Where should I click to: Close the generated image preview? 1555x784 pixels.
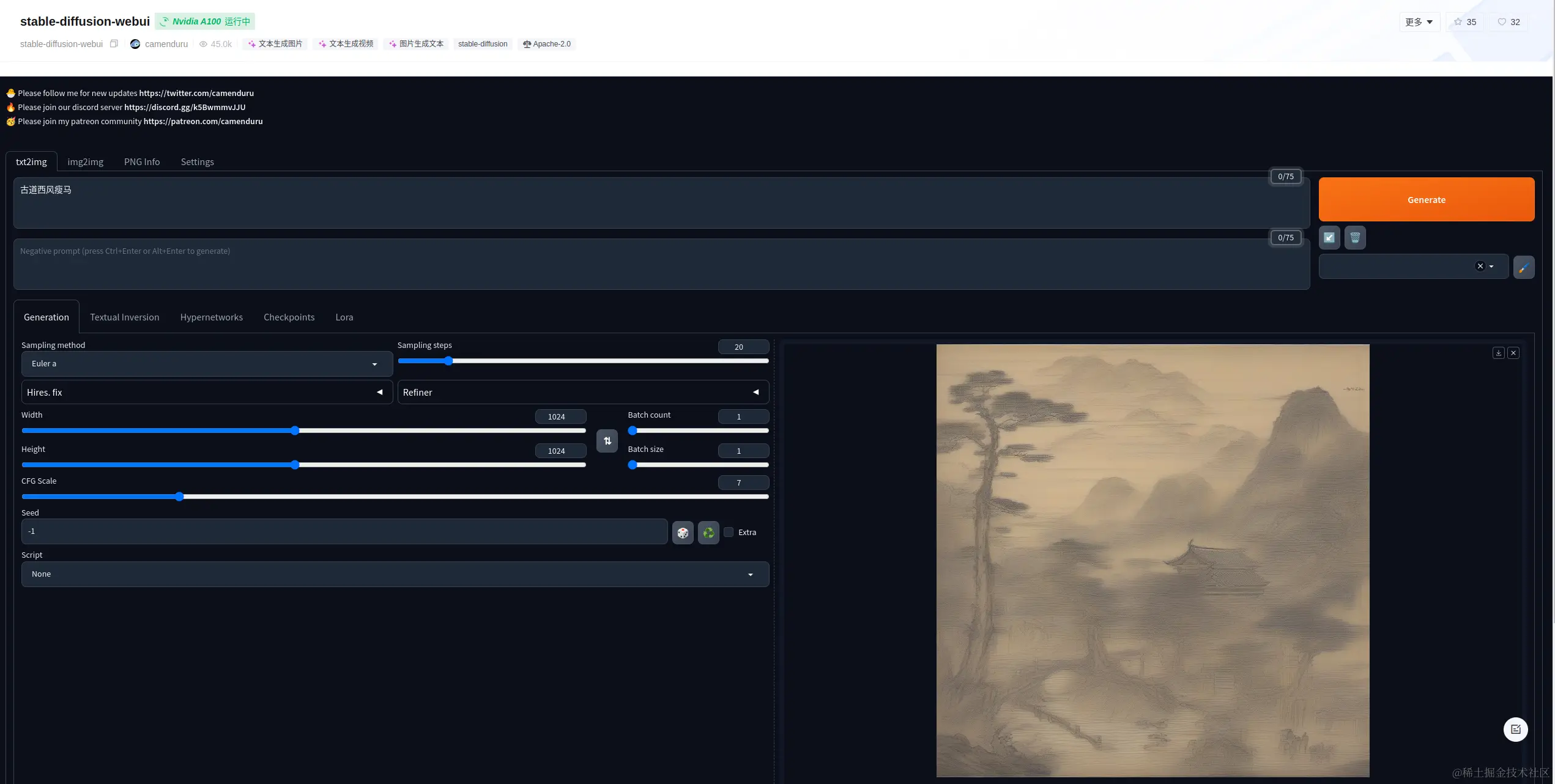pos(1513,353)
